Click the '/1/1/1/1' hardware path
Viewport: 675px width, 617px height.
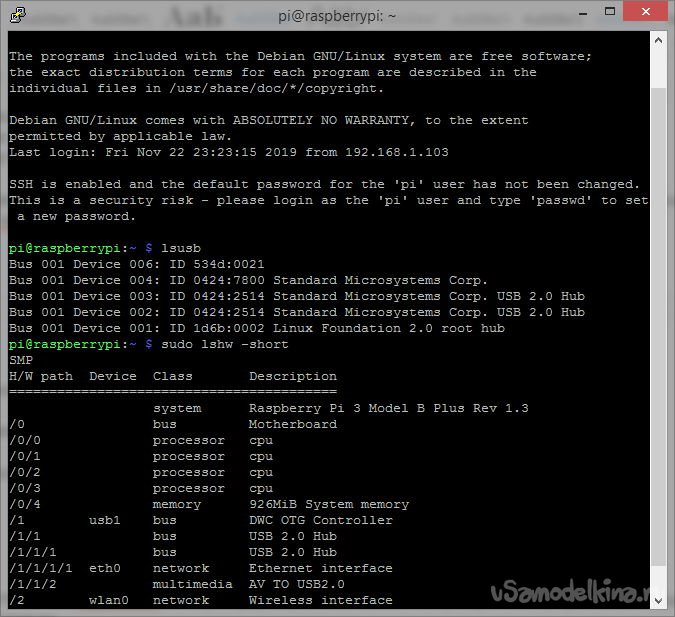pyautogui.click(x=41, y=568)
